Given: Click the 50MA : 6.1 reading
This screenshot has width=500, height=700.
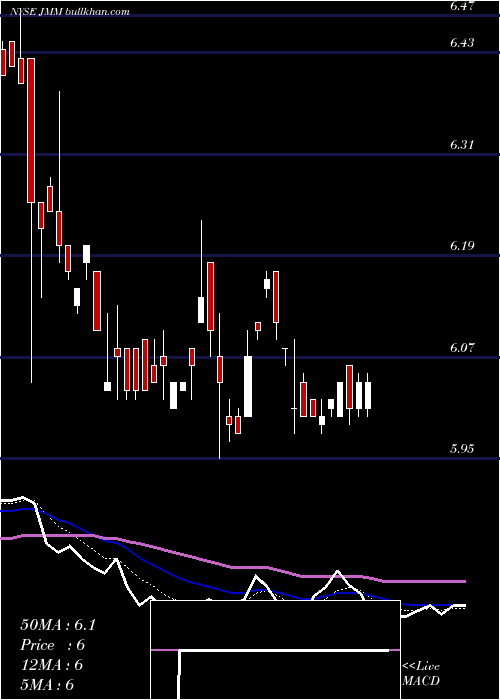Looking at the screenshot, I should pos(58,625).
